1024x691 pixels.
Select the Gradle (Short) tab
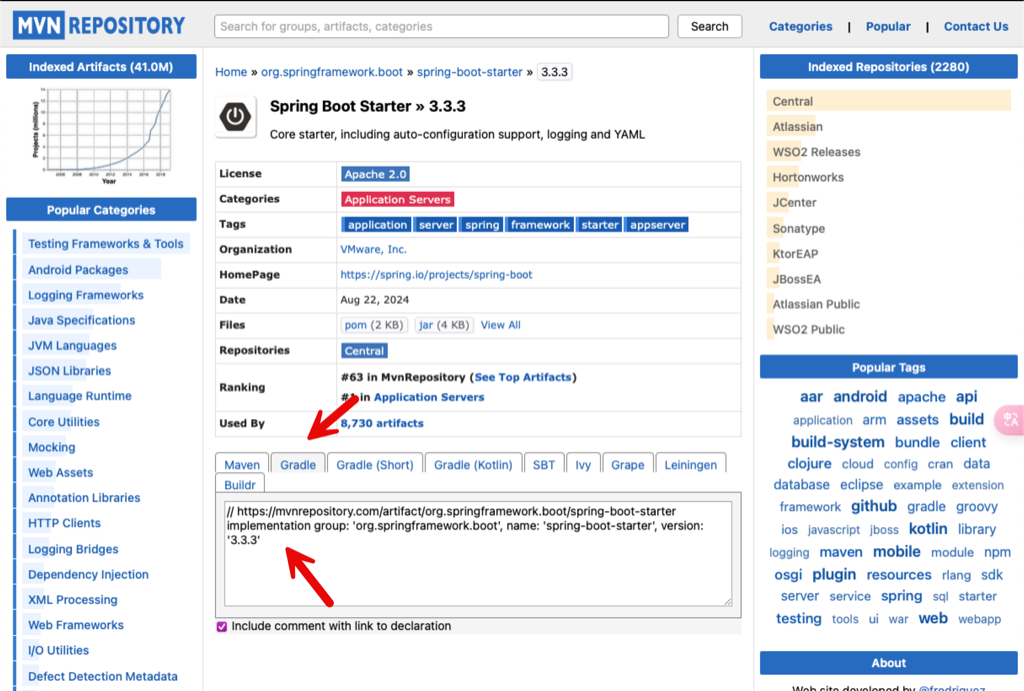(x=375, y=464)
